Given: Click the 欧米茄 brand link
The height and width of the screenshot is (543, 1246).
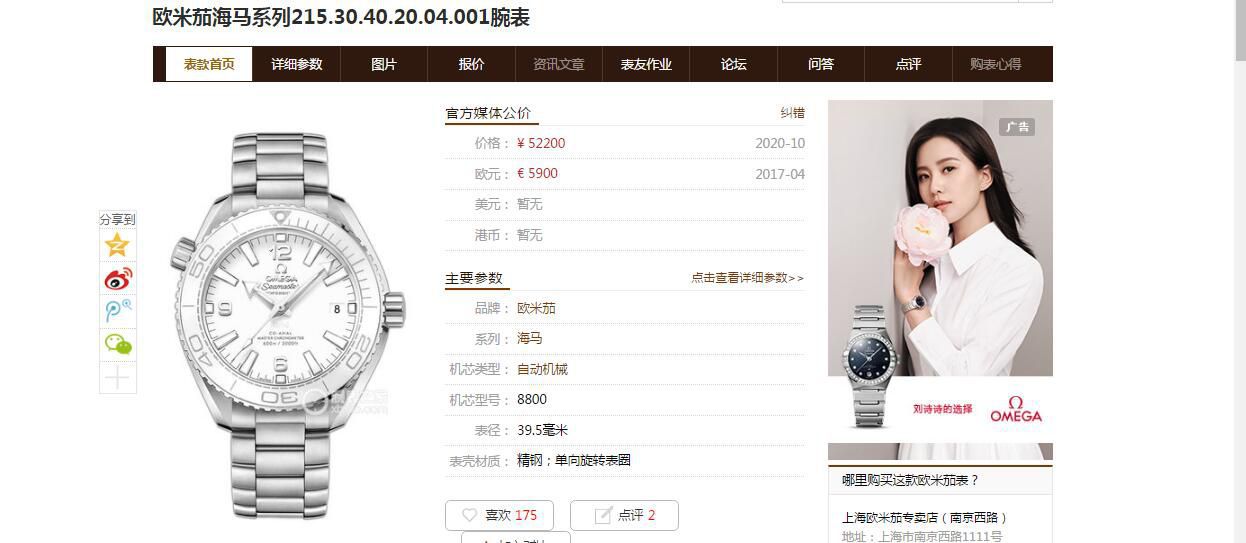Looking at the screenshot, I should point(536,308).
